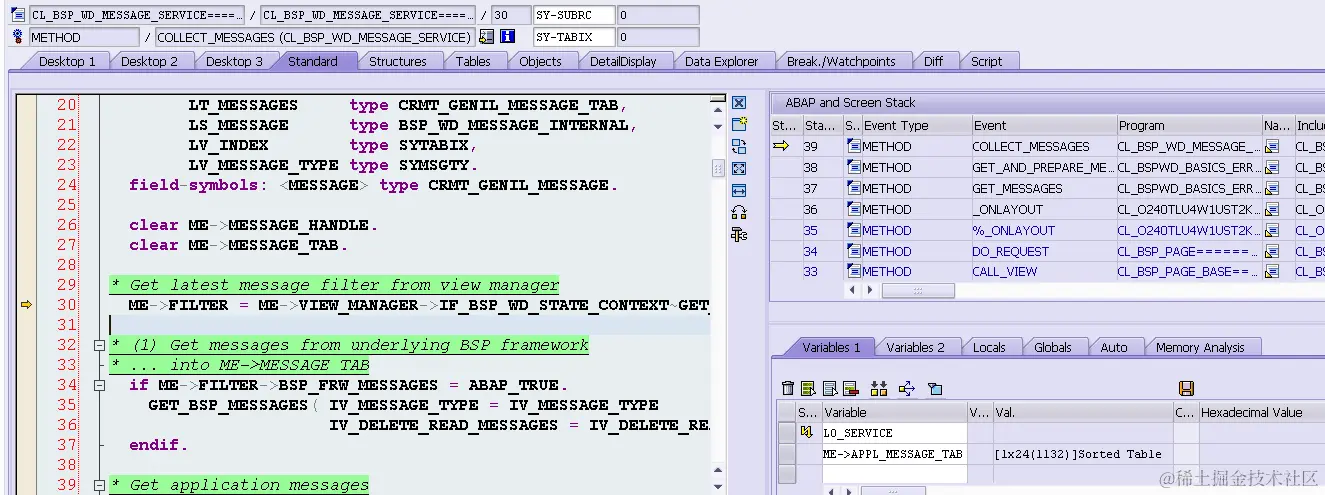Image resolution: width=1325 pixels, height=495 pixels.
Task: Click the Event Type column header
Action: coord(916,125)
